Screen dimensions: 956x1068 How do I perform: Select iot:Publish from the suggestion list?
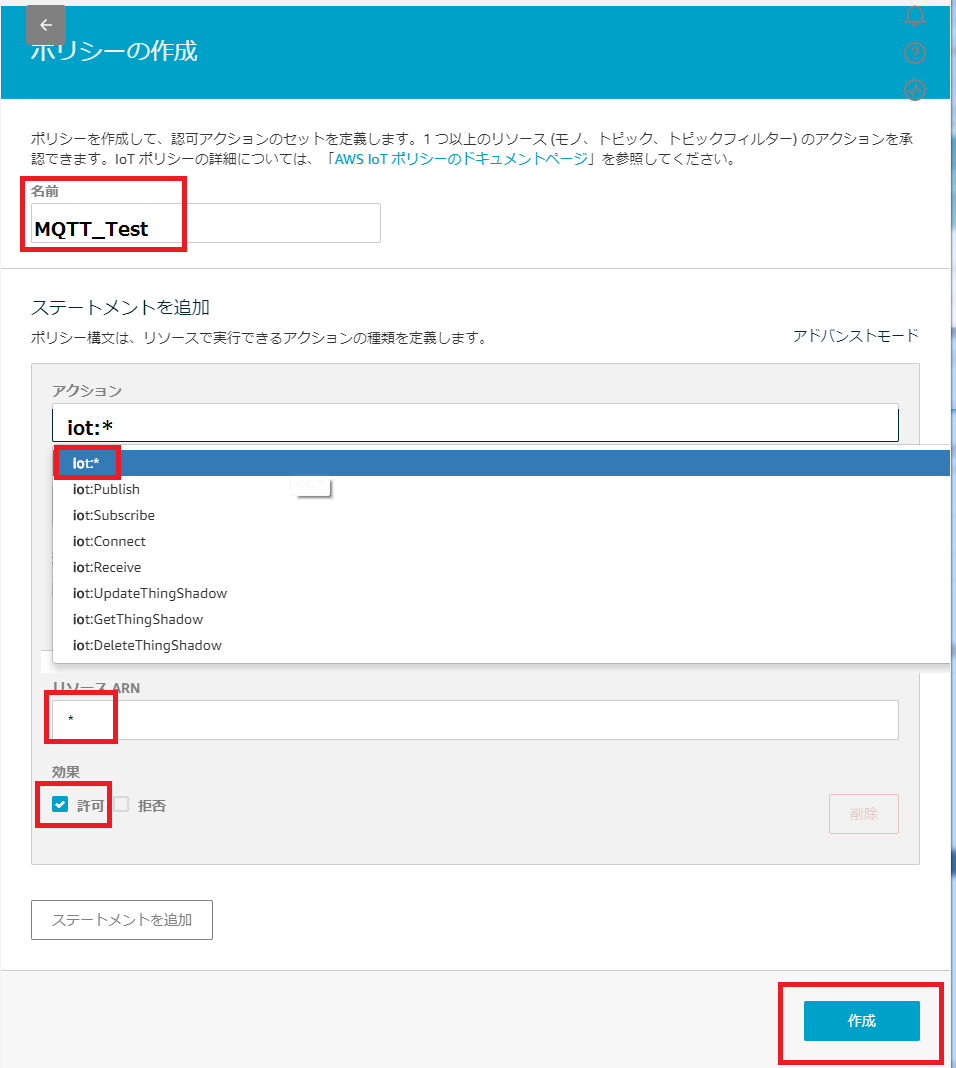click(x=106, y=489)
